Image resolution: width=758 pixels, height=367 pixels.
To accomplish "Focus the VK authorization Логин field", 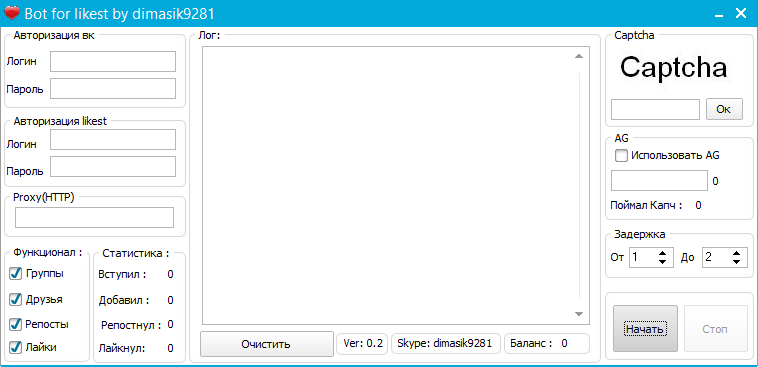I will point(113,61).
